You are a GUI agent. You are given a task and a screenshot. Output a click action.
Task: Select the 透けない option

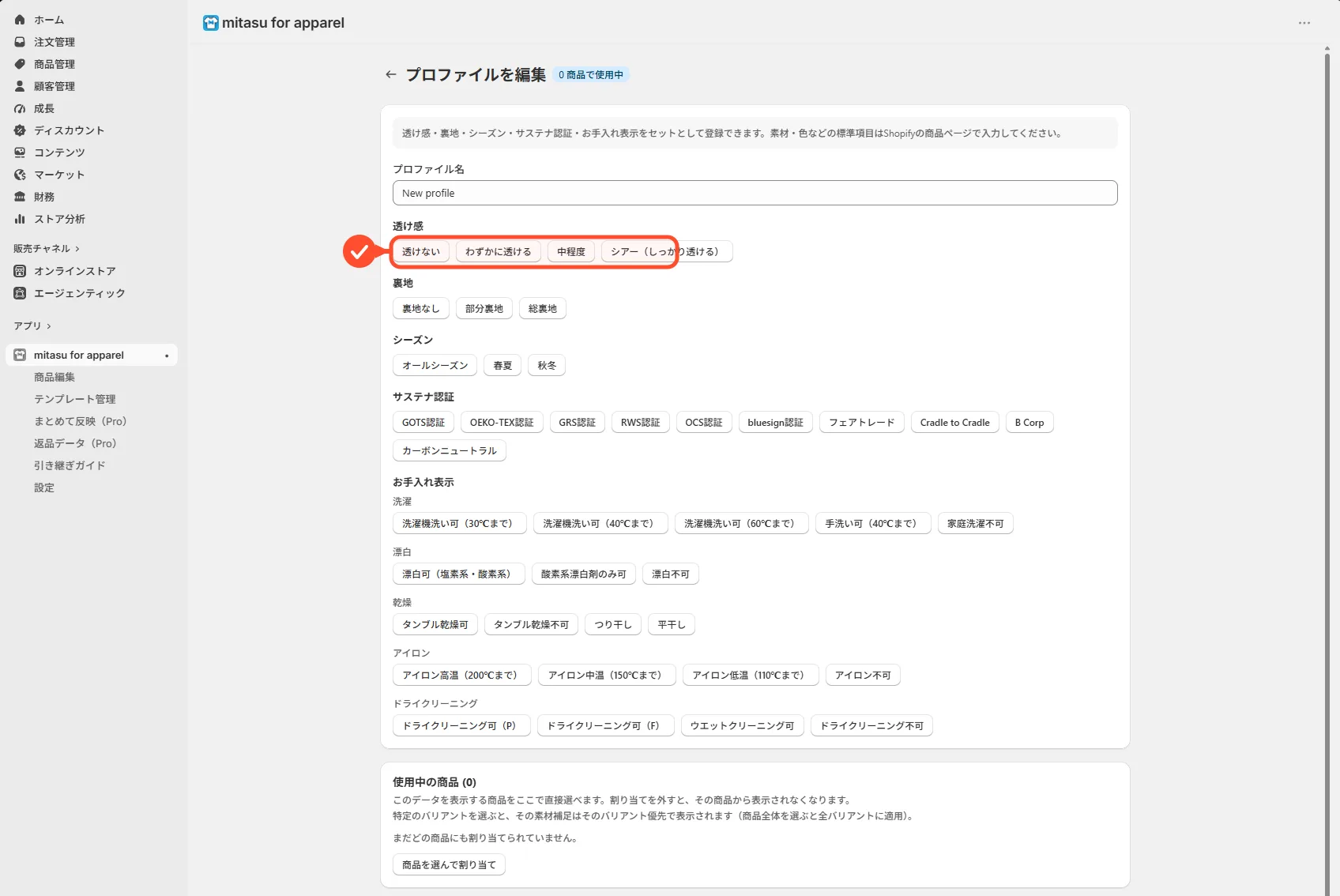pyautogui.click(x=421, y=252)
